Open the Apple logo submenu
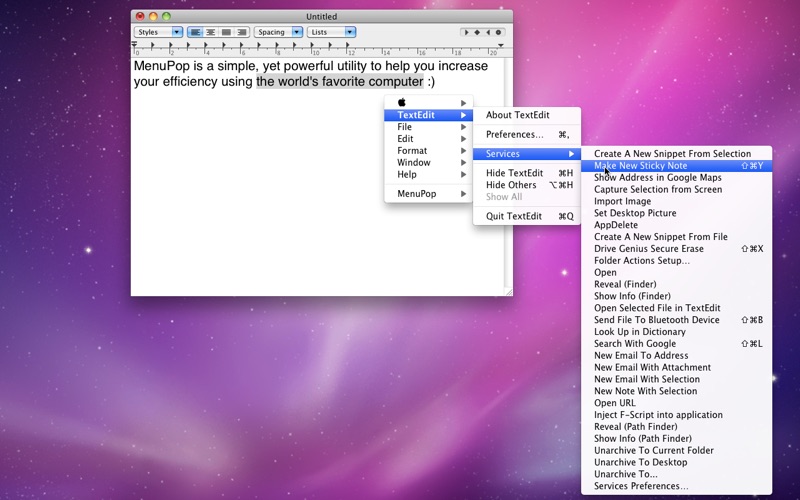This screenshot has height=500, width=800. click(x=429, y=103)
